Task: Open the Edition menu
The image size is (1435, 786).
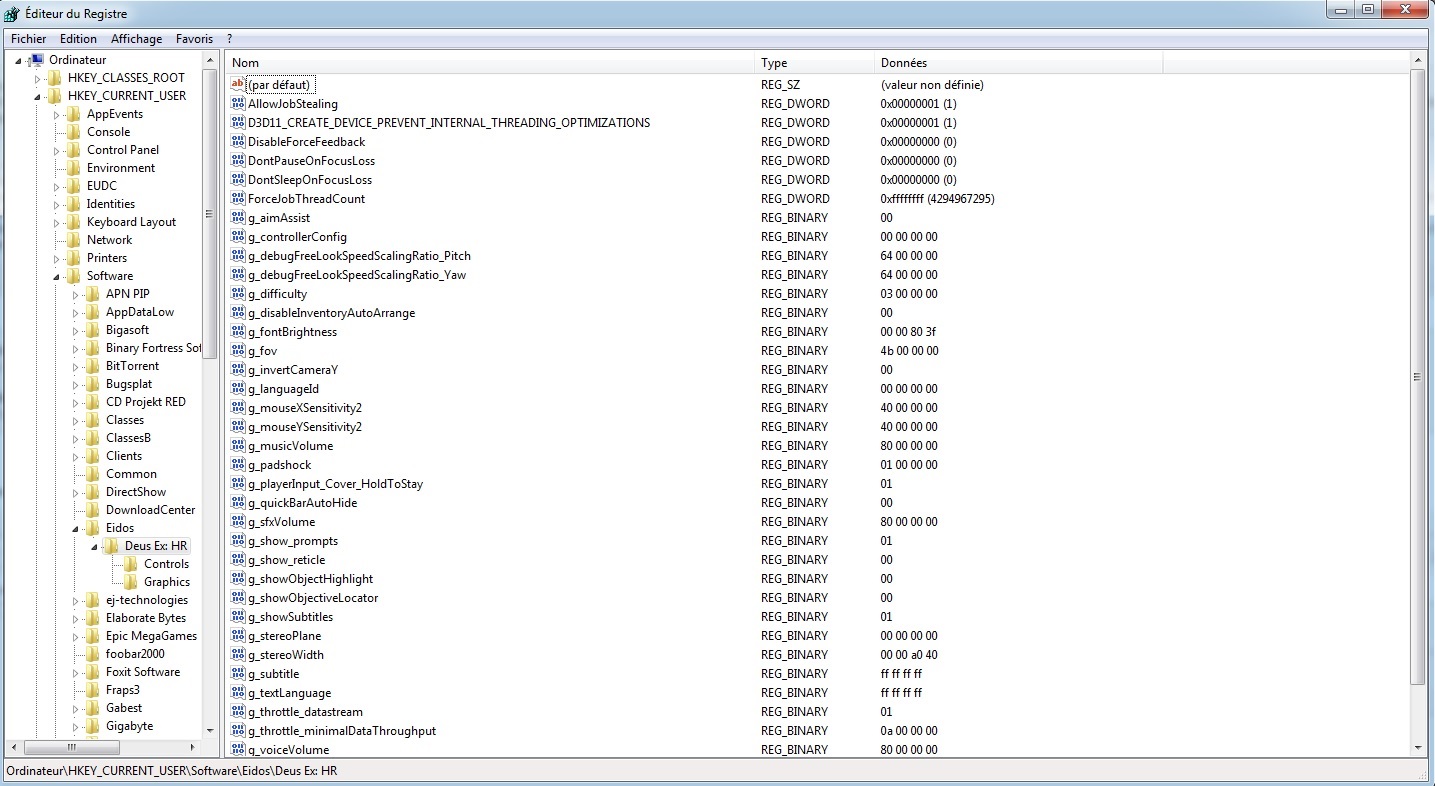Action: [x=78, y=39]
